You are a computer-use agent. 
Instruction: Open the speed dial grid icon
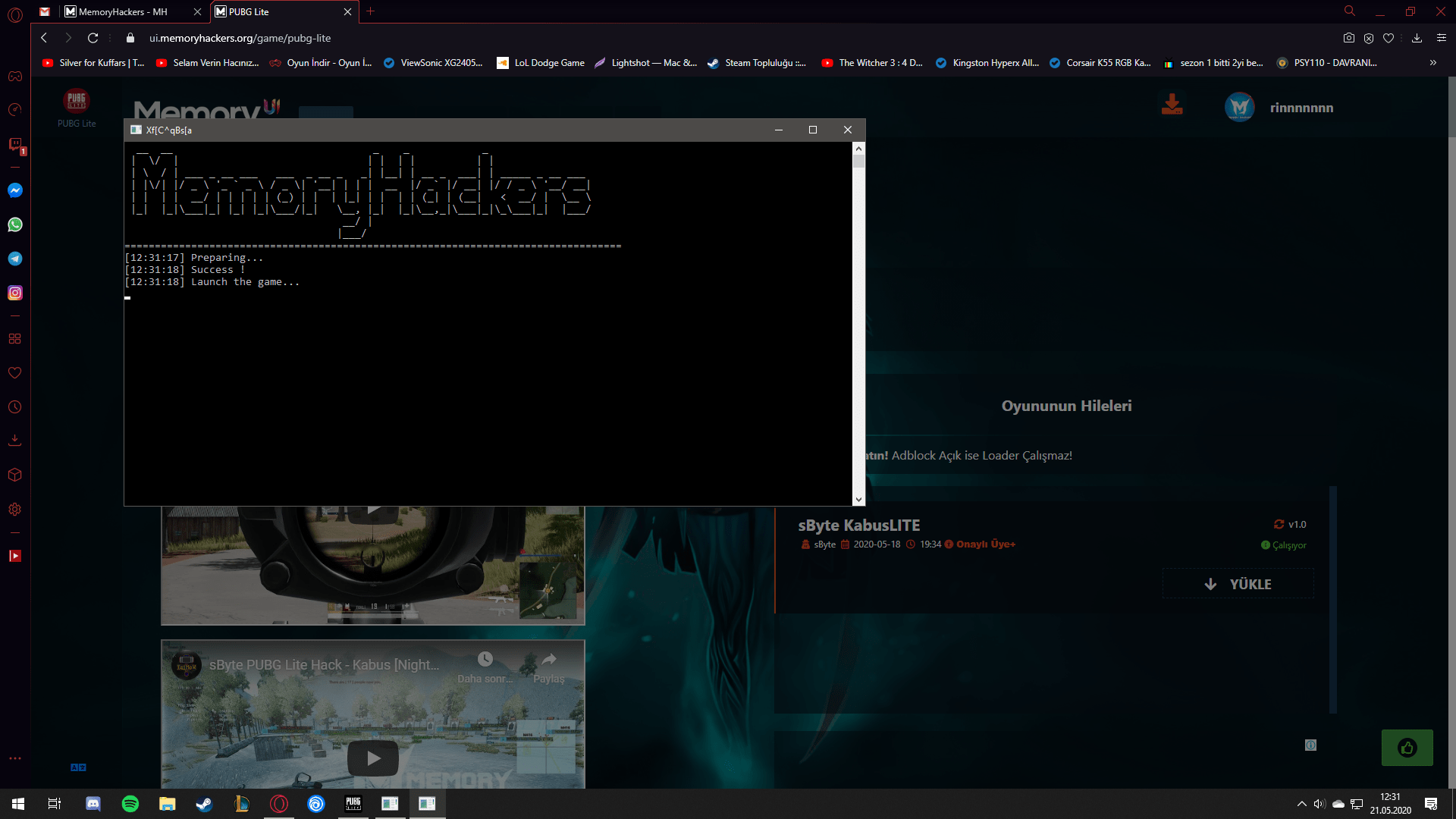(x=15, y=339)
